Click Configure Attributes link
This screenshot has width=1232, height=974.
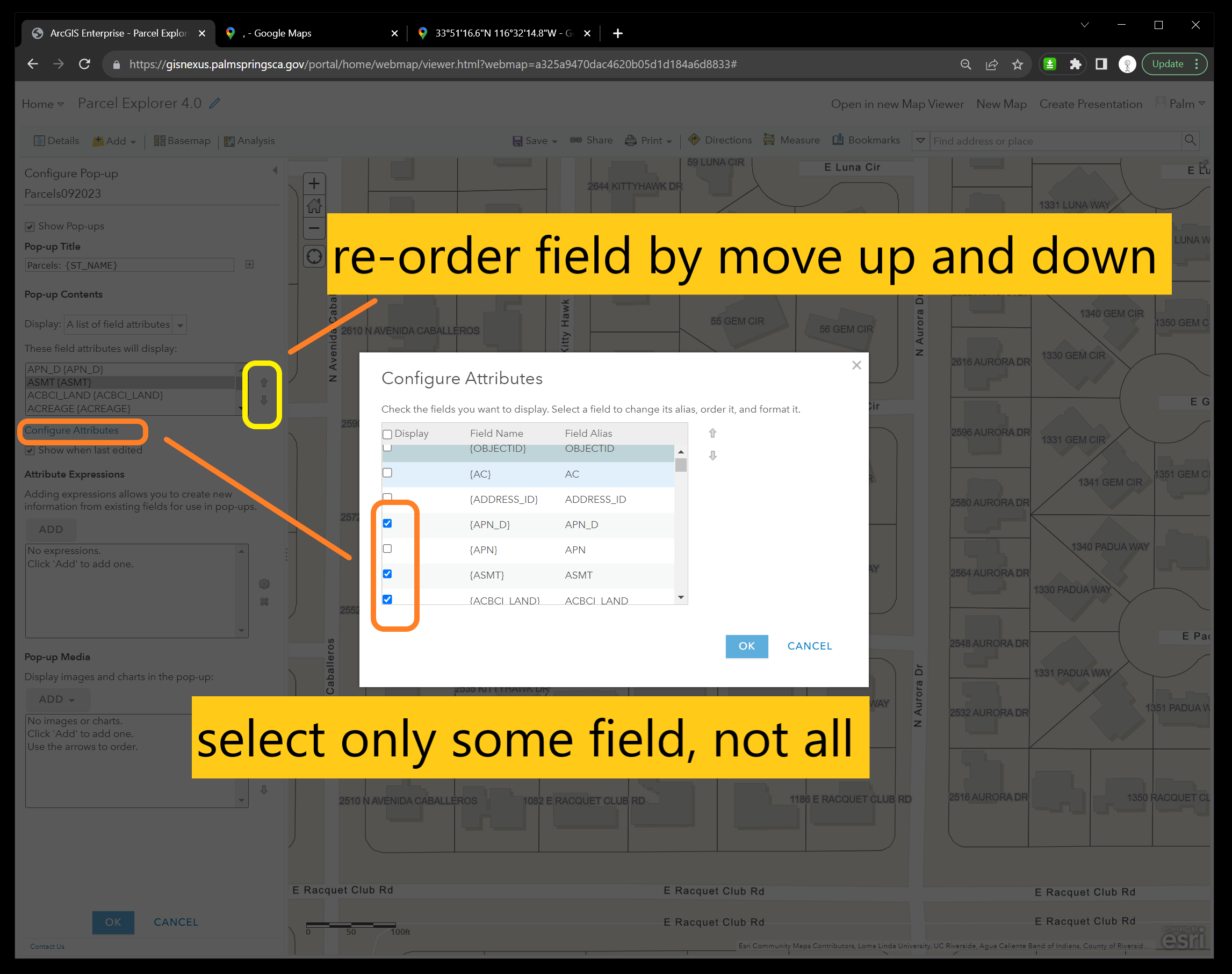coord(71,430)
